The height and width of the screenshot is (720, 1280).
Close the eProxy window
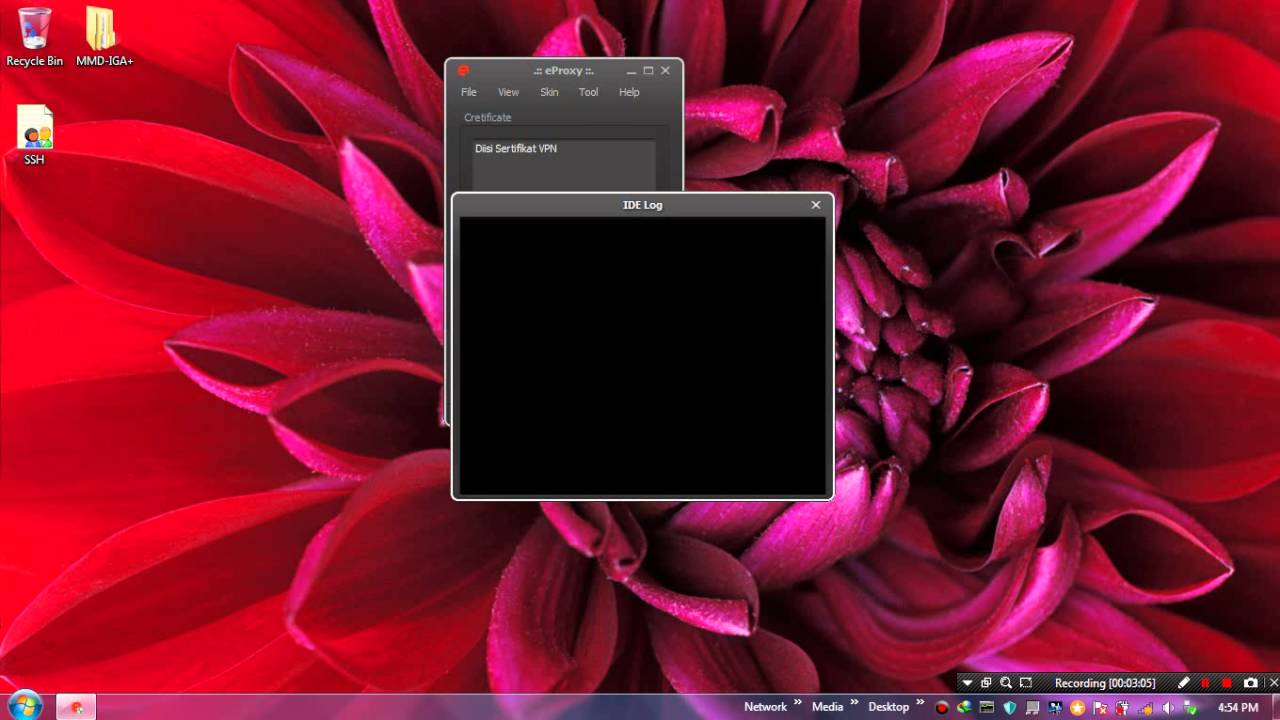665,71
